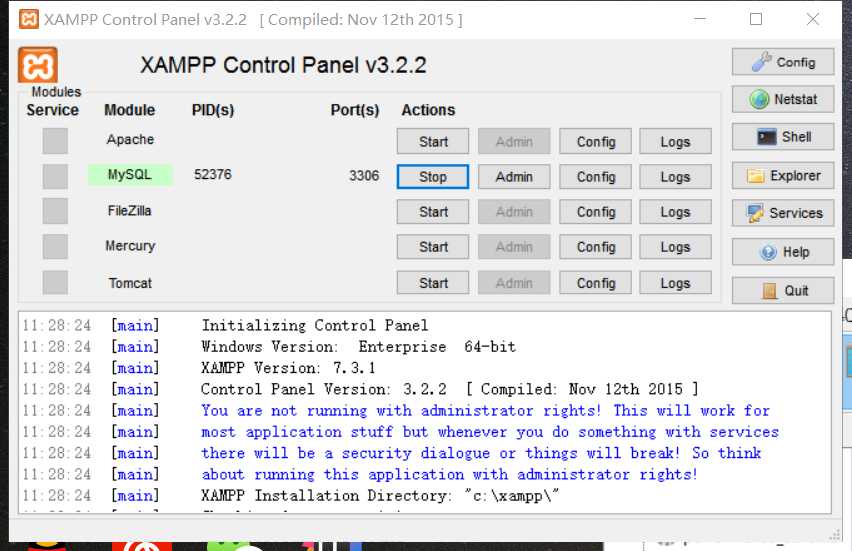Open Tomcat Config
This screenshot has height=551, width=852.
(596, 283)
